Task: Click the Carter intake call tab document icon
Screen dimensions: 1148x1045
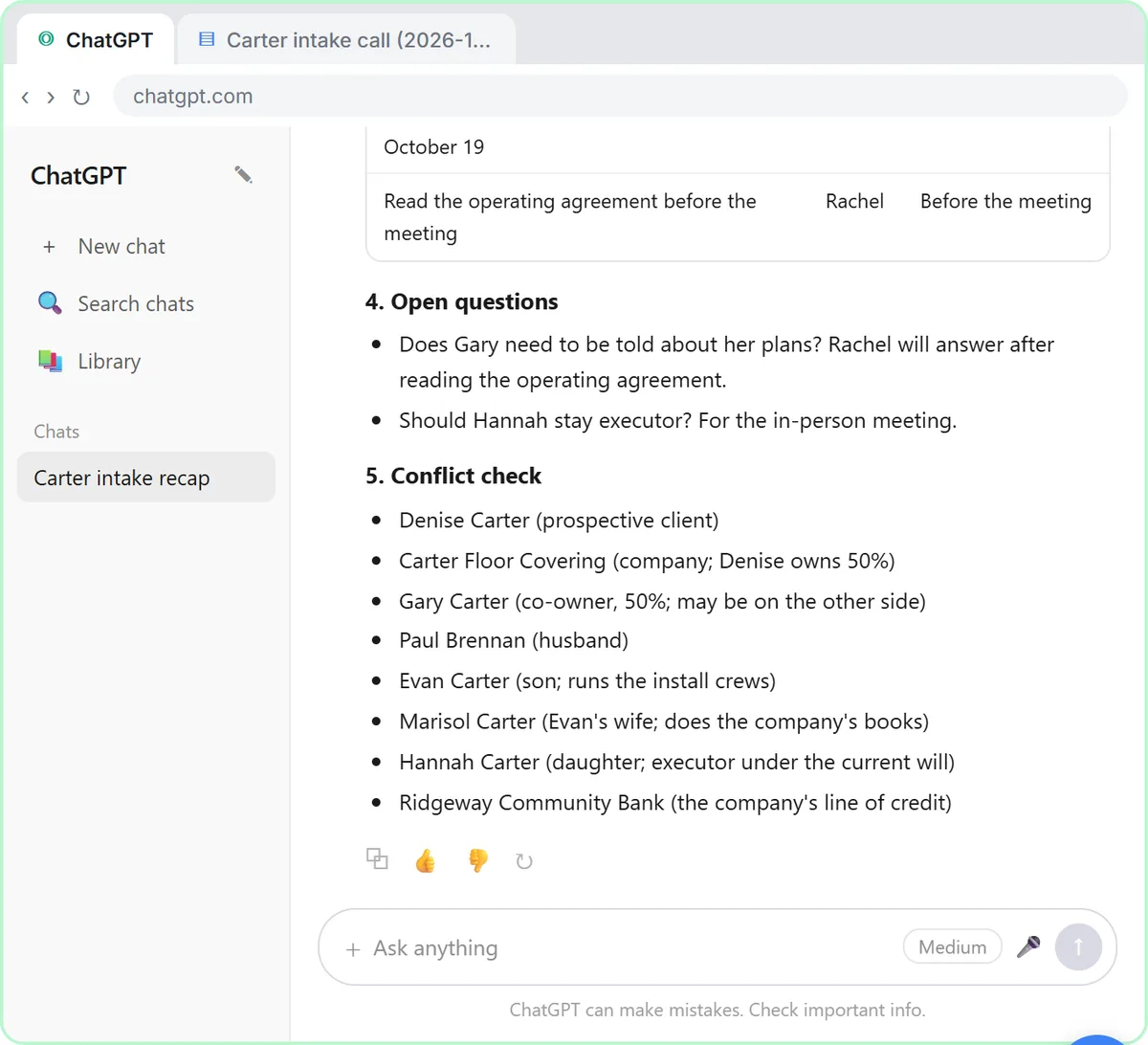Action: pyautogui.click(x=206, y=39)
